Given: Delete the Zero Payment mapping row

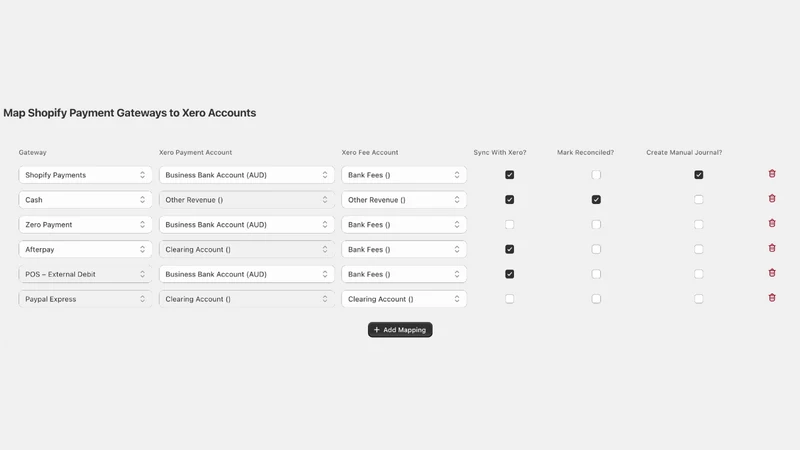Looking at the screenshot, I should (x=772, y=223).
